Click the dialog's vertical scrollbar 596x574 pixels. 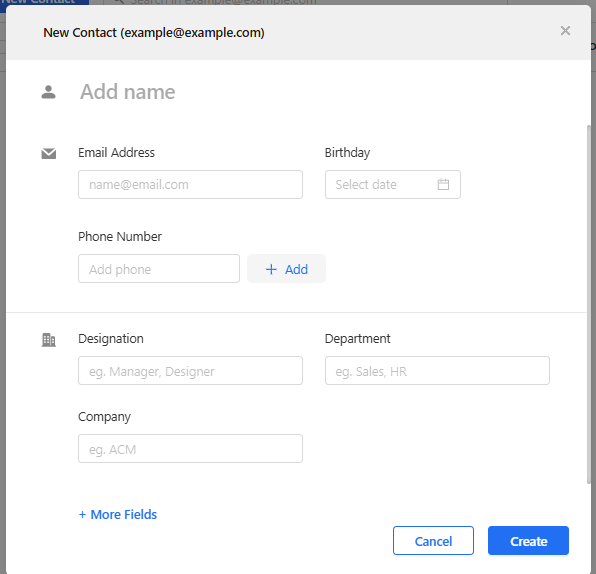coord(589,304)
